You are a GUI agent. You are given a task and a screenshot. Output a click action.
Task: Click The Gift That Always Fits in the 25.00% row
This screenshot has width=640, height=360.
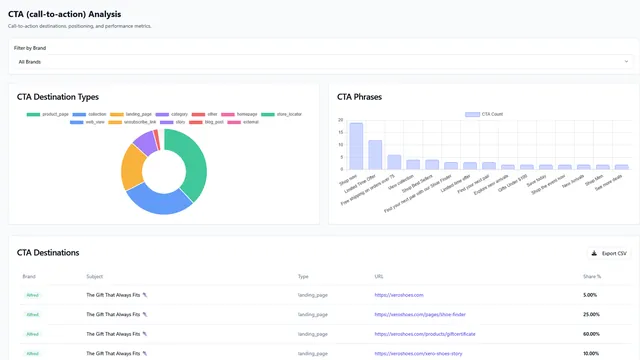tap(113, 314)
